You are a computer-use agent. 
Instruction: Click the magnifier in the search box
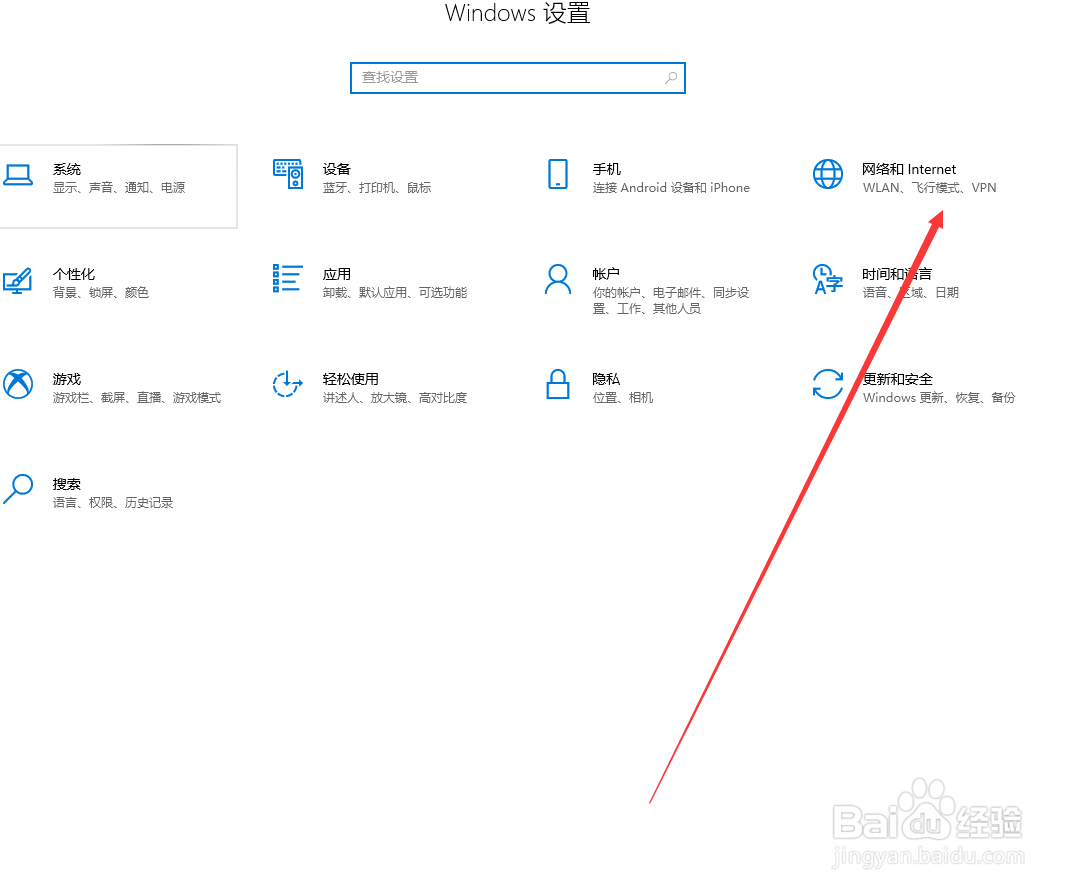671,77
